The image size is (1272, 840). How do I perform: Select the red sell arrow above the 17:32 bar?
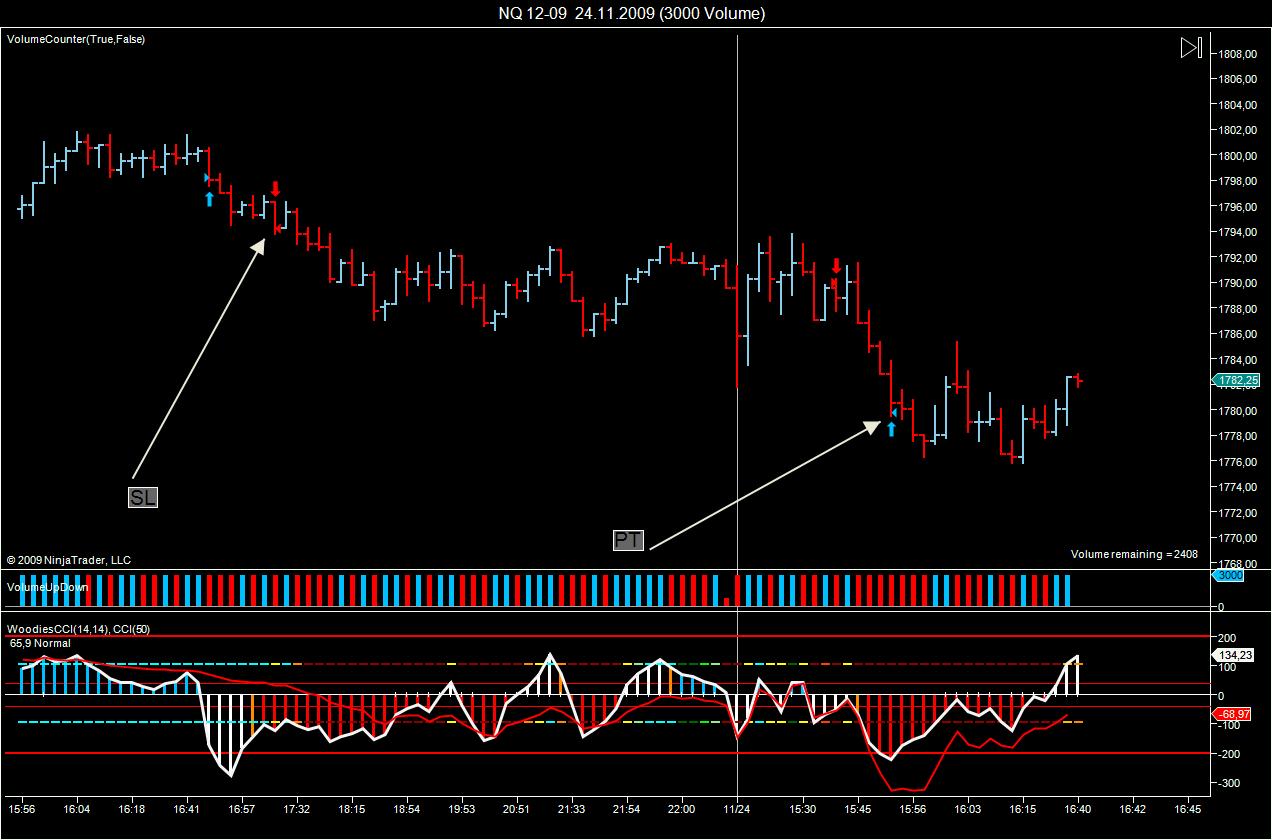click(275, 188)
